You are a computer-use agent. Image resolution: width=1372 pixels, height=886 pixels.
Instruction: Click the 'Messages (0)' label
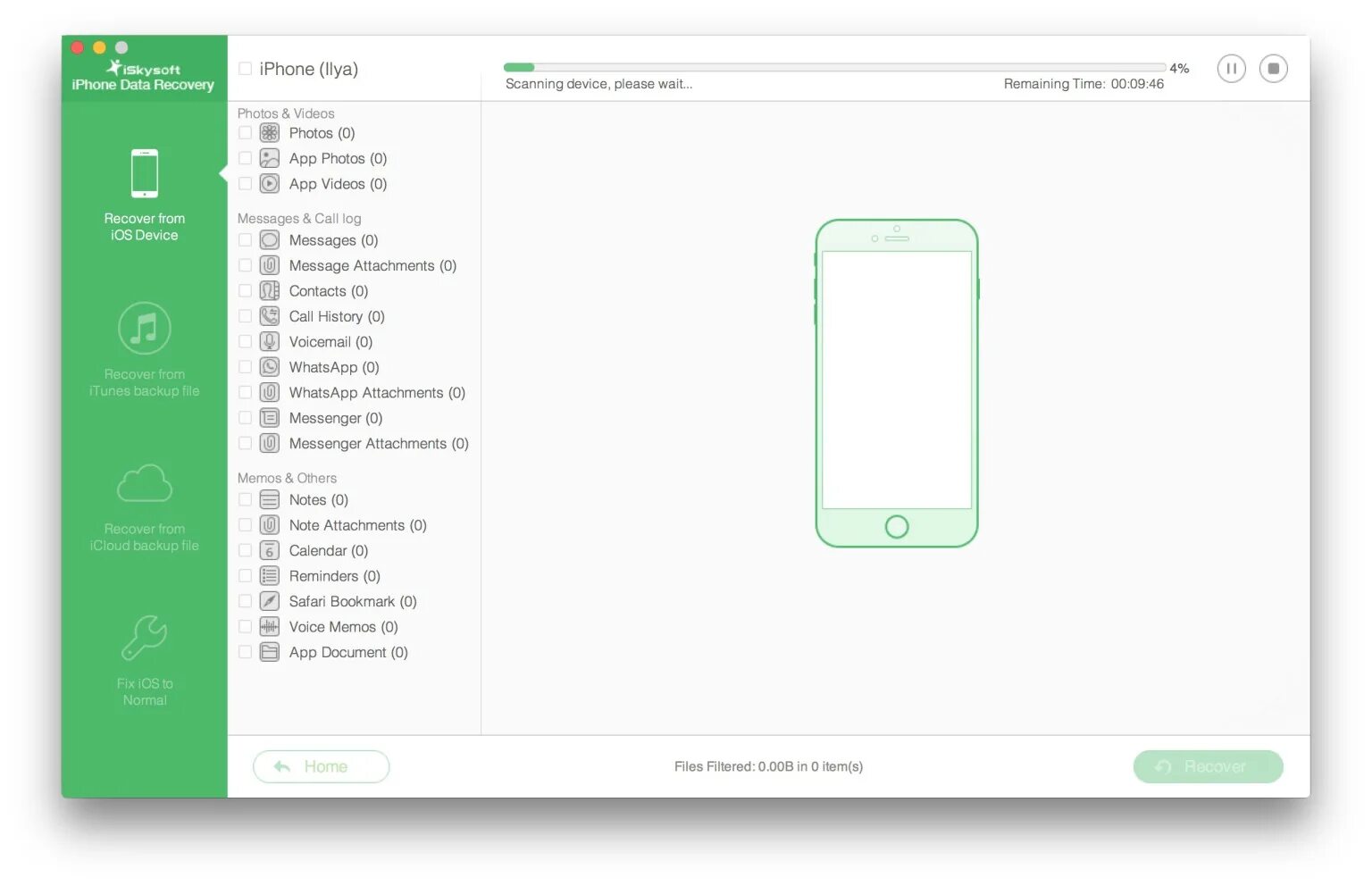click(334, 240)
